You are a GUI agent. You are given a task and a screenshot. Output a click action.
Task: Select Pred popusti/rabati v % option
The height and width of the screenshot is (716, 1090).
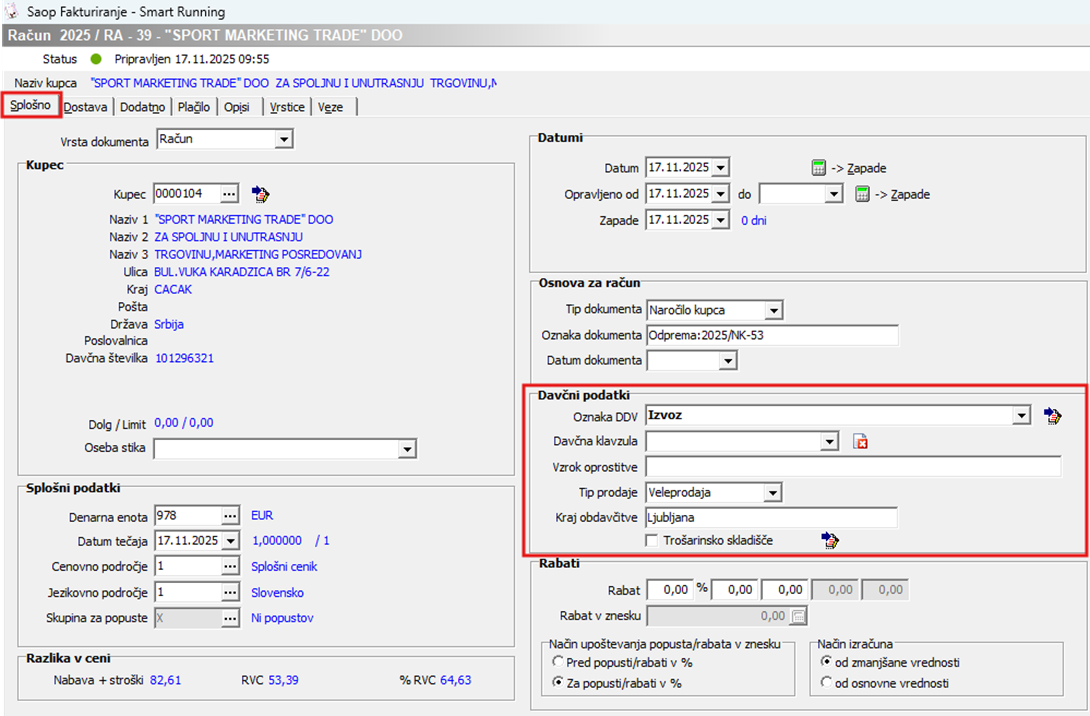tap(558, 662)
